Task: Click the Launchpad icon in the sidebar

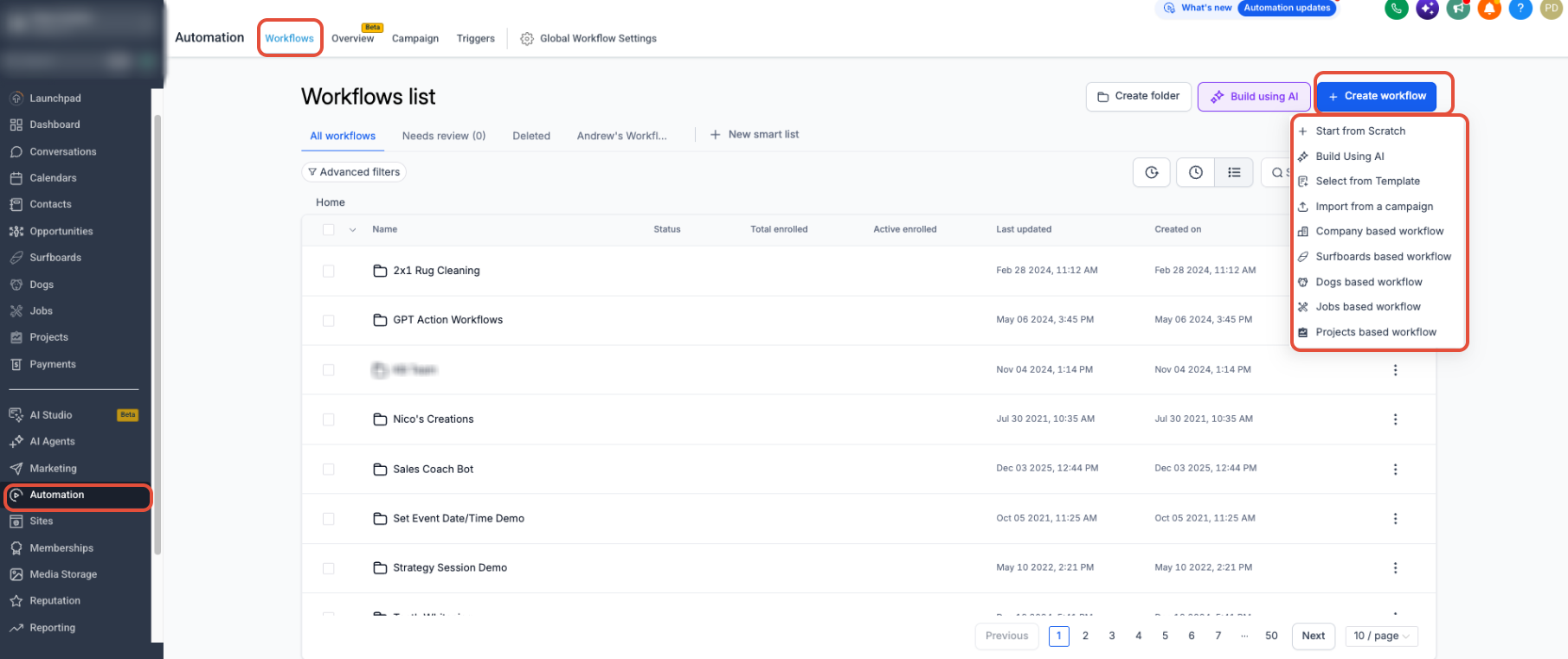Action: pos(16,99)
